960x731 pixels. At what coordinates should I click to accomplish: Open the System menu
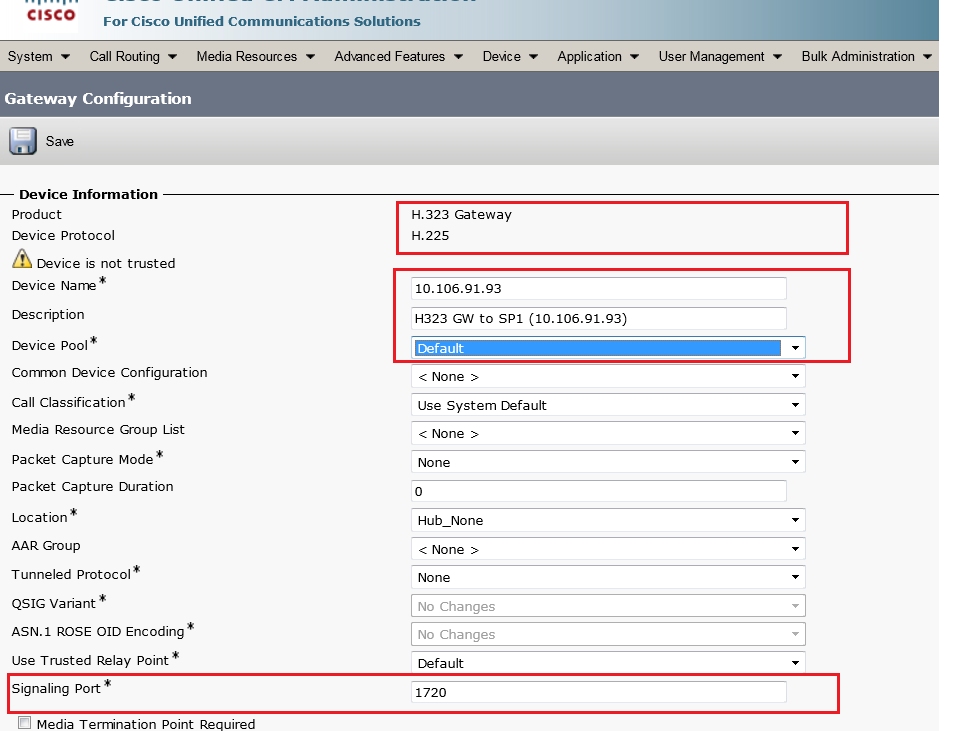(39, 56)
